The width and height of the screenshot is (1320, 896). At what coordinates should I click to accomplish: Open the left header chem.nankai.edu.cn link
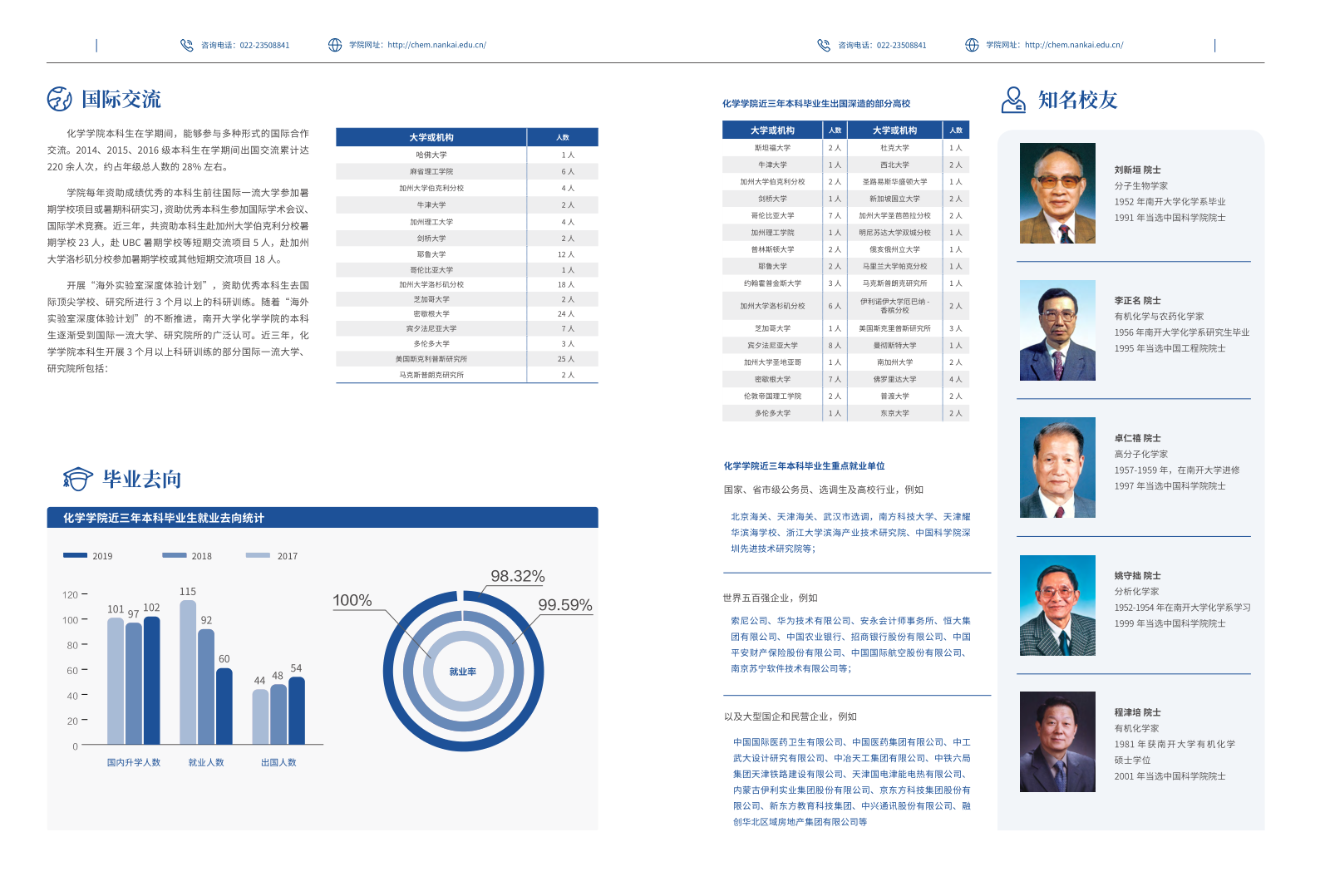coord(436,45)
